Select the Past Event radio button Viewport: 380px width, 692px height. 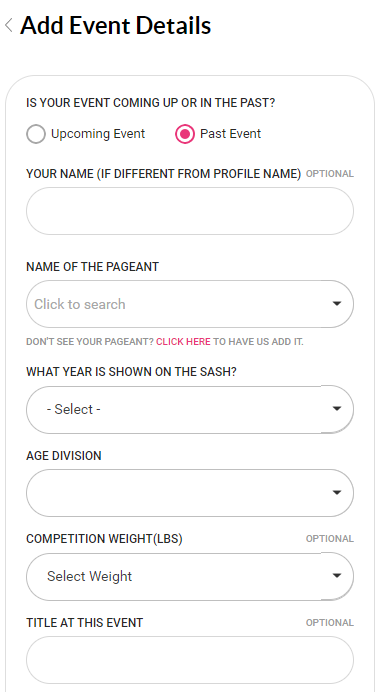coord(185,134)
